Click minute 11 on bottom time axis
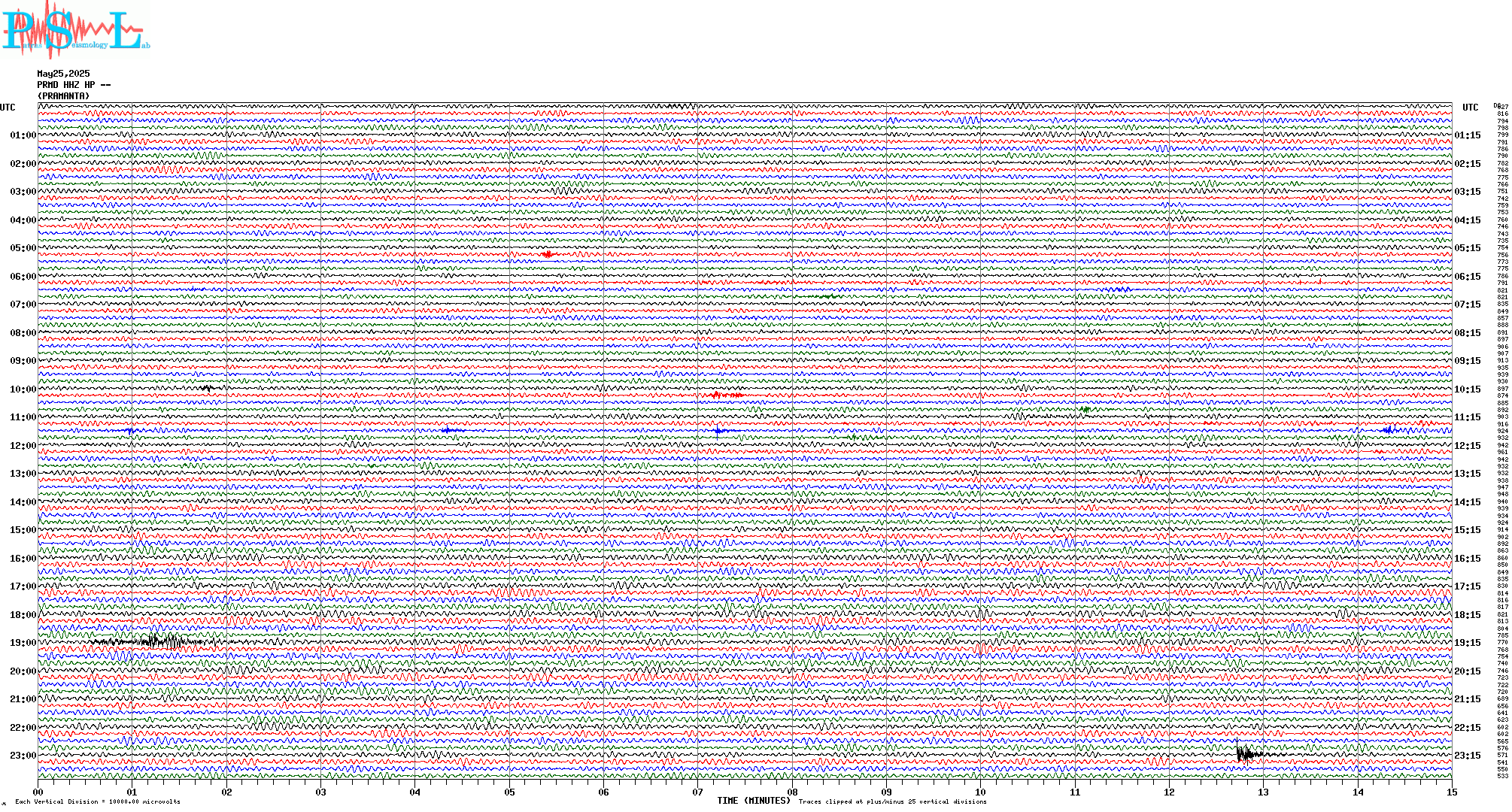 (1075, 792)
